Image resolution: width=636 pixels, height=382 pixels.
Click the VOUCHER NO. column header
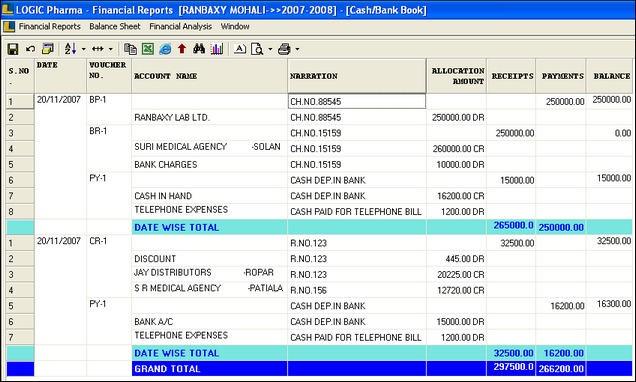tap(109, 76)
